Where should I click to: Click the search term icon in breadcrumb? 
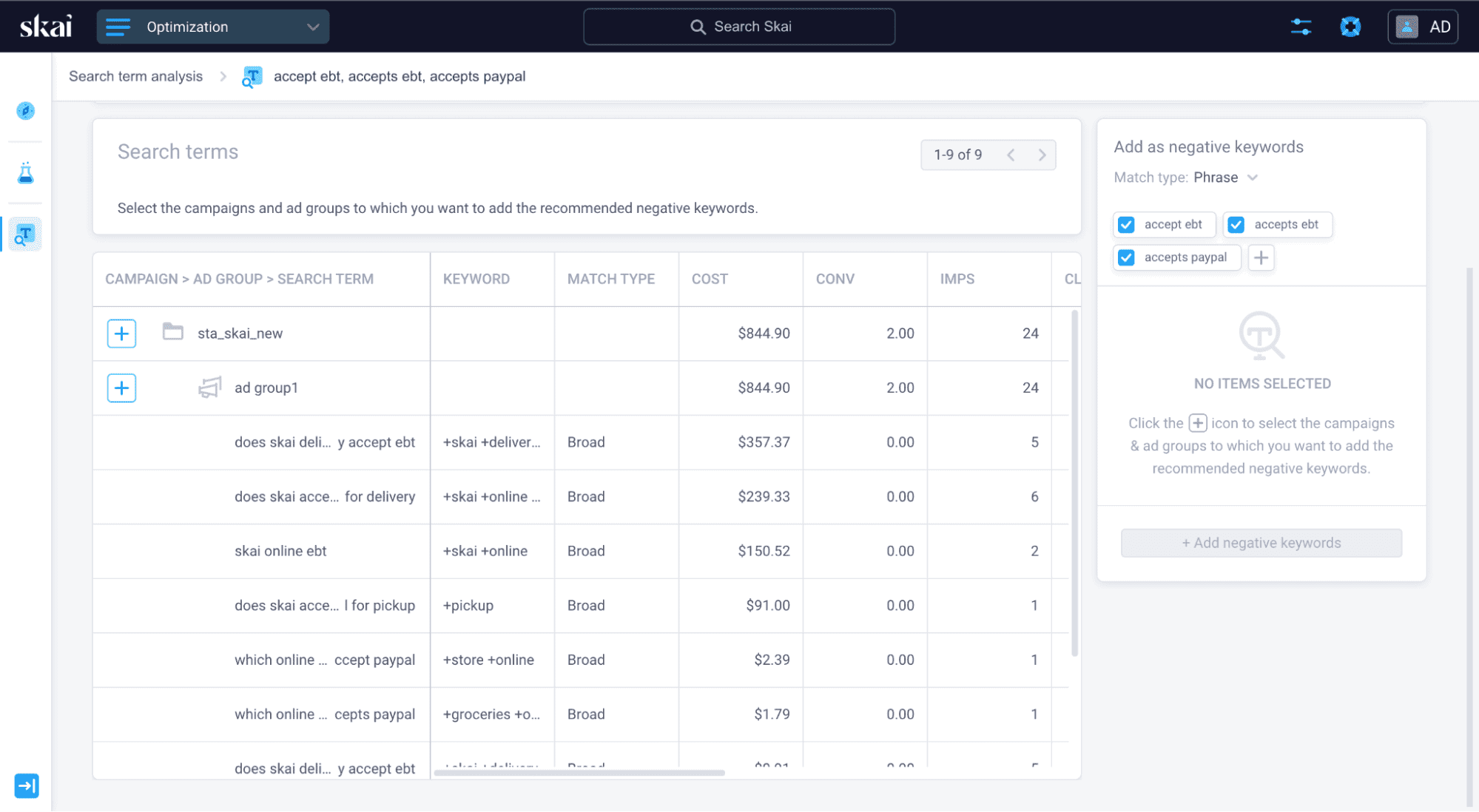pyautogui.click(x=252, y=77)
